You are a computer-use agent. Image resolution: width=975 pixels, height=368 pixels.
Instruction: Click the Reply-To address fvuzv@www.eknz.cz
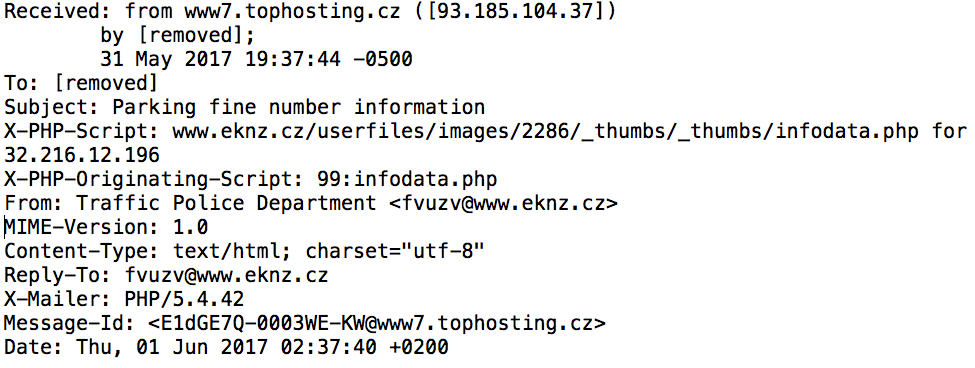click(x=226, y=275)
